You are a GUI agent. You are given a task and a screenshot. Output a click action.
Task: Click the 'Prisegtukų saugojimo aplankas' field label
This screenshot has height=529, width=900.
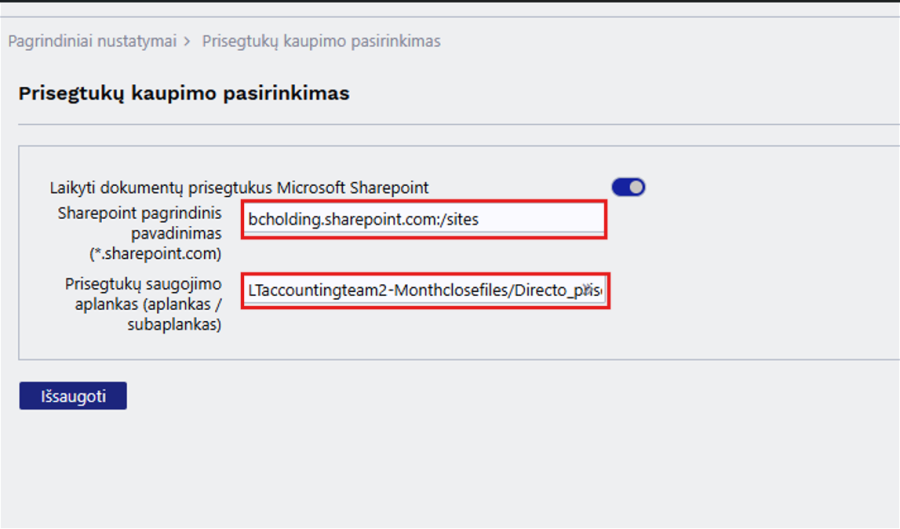[143, 285]
